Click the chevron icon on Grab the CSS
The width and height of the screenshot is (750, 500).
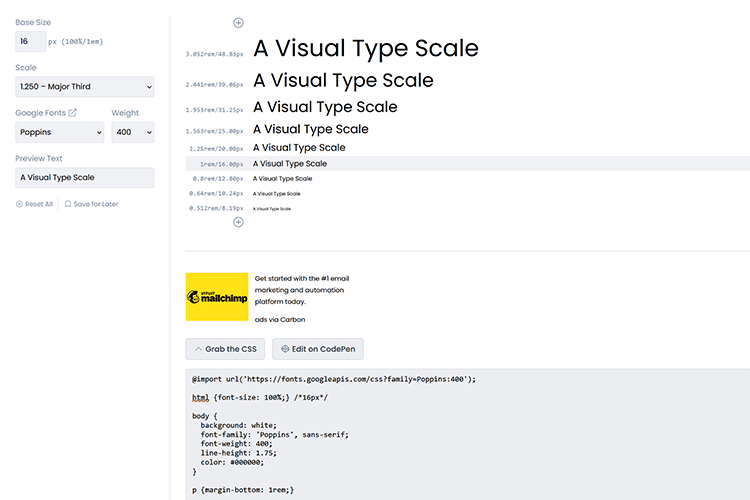click(x=198, y=349)
